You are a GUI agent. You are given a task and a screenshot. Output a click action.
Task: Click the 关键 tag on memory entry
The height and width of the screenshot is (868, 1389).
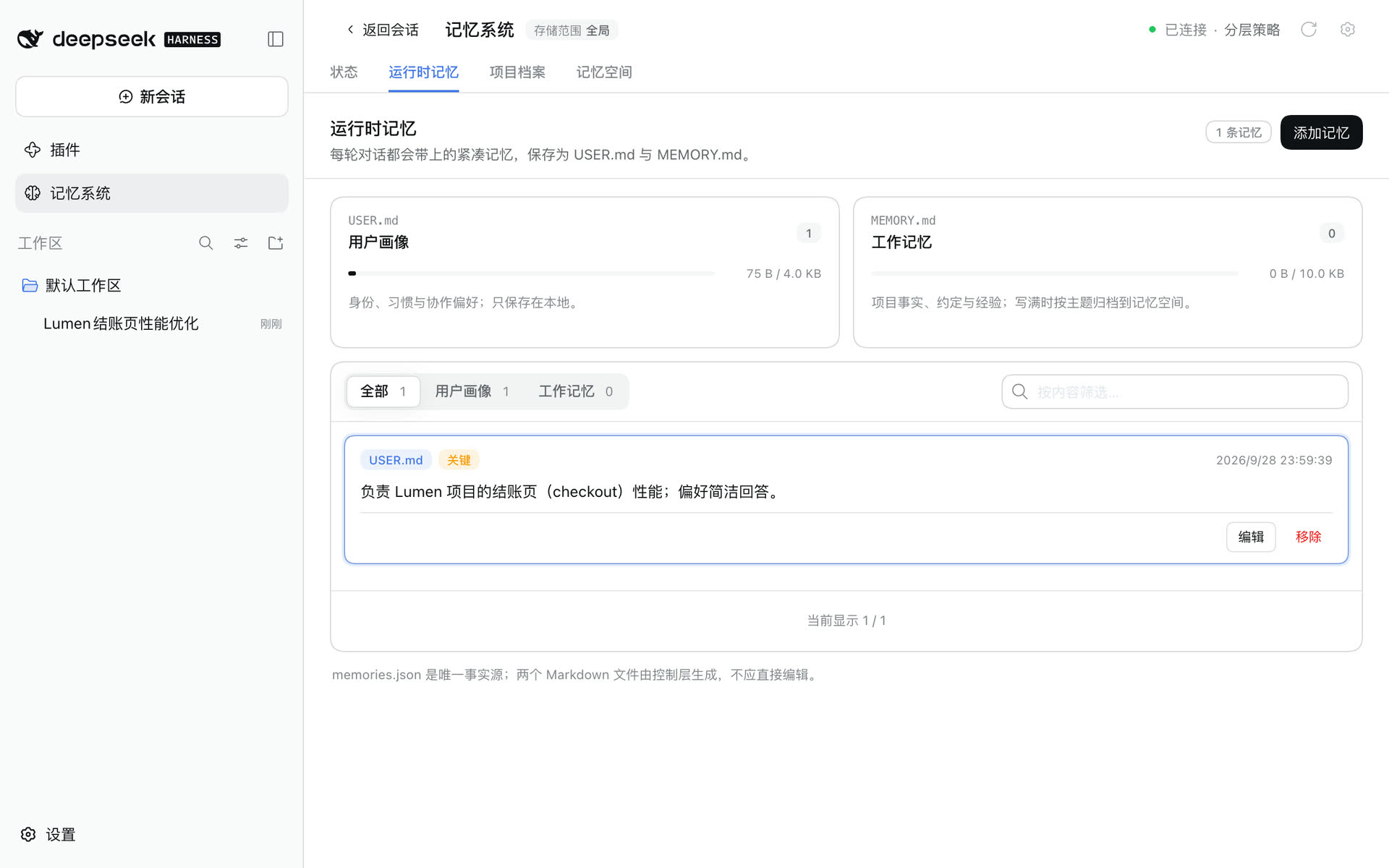point(459,460)
